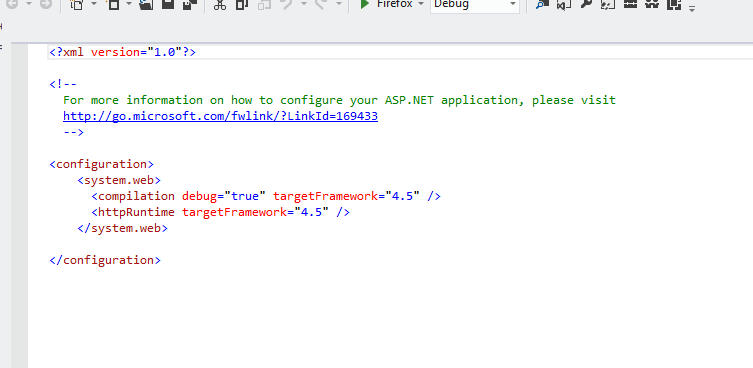Click the last window layout toolbar icon
753x368 pixels.
click(x=674, y=4)
